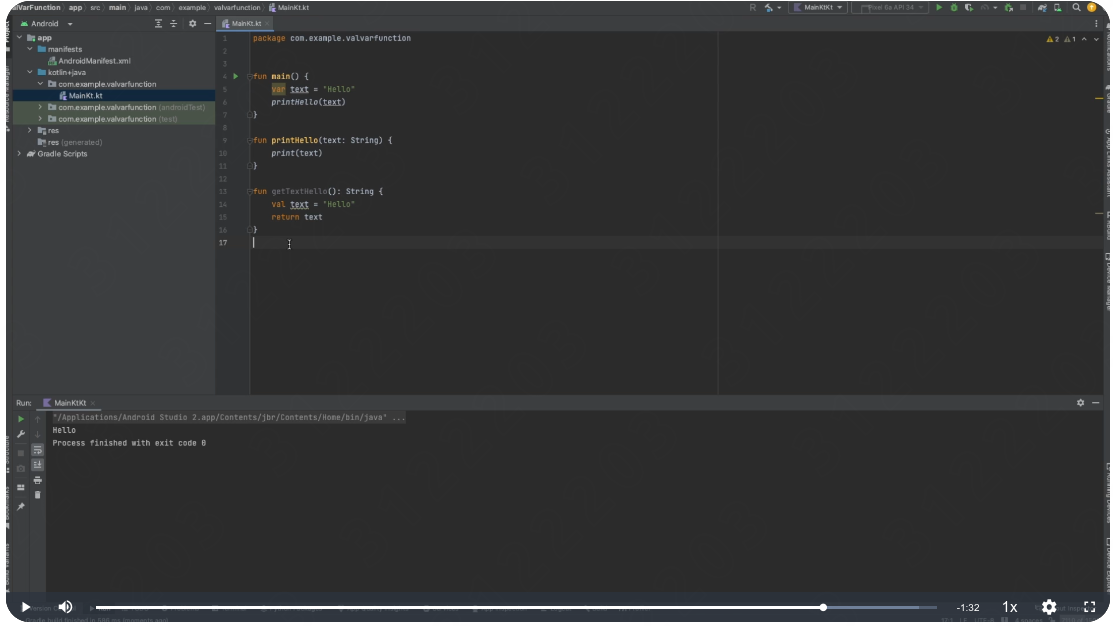This screenshot has width=1113, height=626.
Task: Expand the Gradle Scripts tree node
Action: (19, 154)
